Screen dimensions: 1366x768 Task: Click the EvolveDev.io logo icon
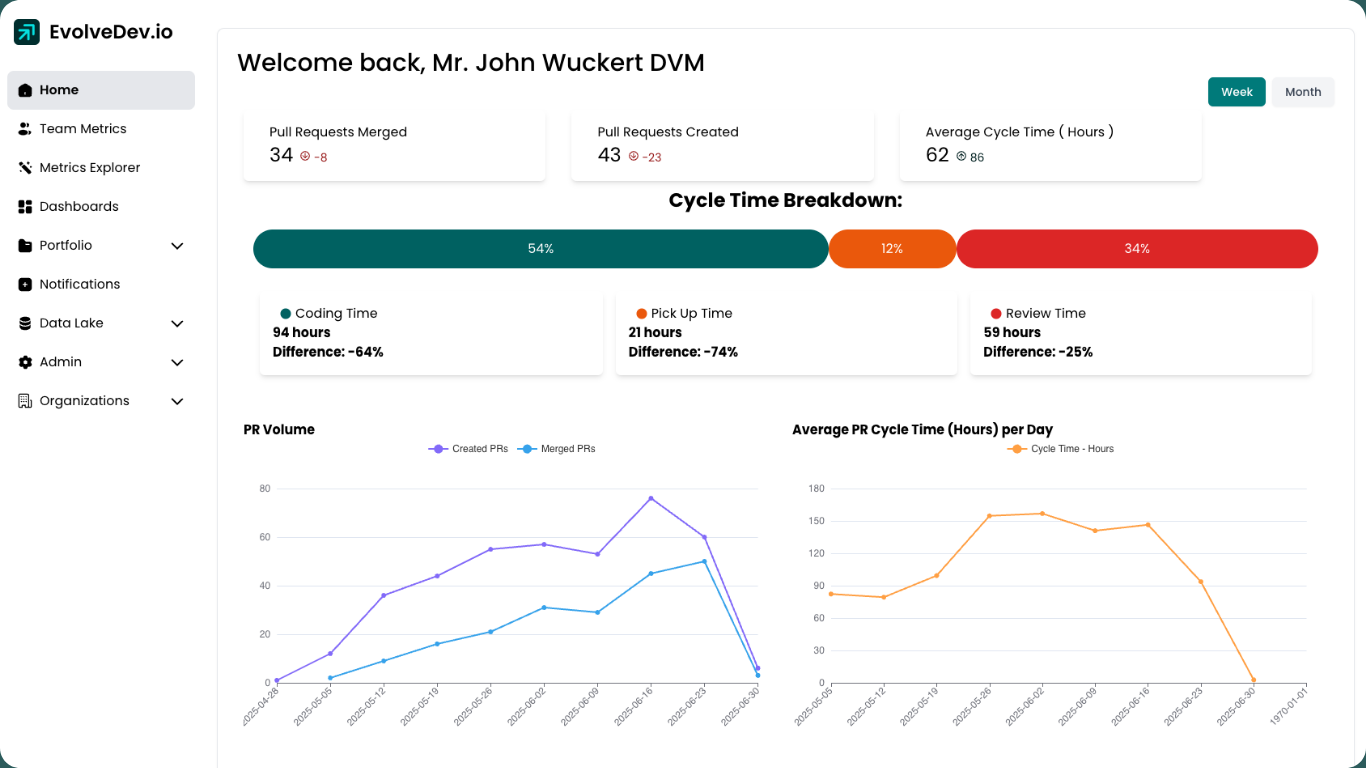click(26, 32)
